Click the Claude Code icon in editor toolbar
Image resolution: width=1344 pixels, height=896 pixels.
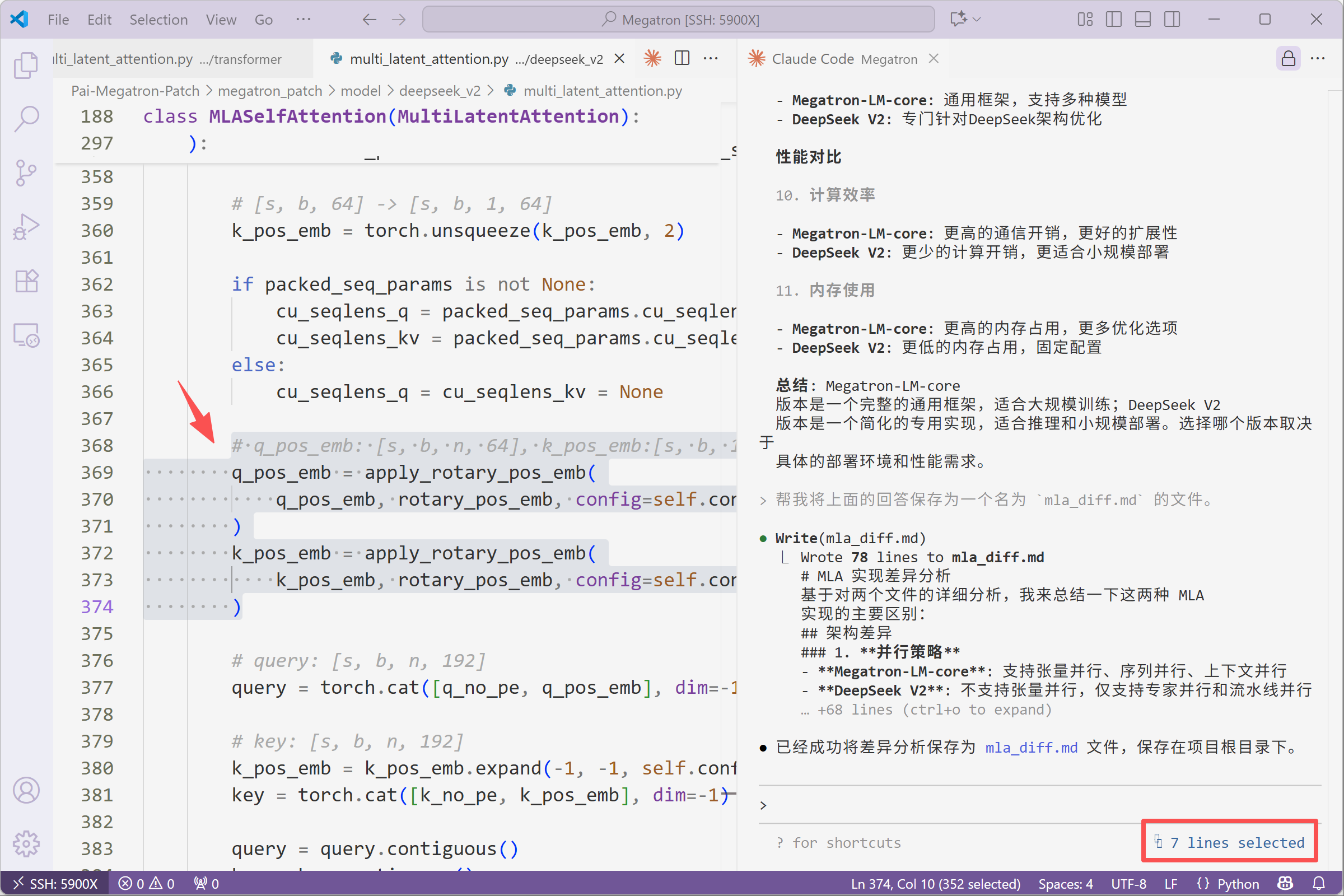[652, 58]
